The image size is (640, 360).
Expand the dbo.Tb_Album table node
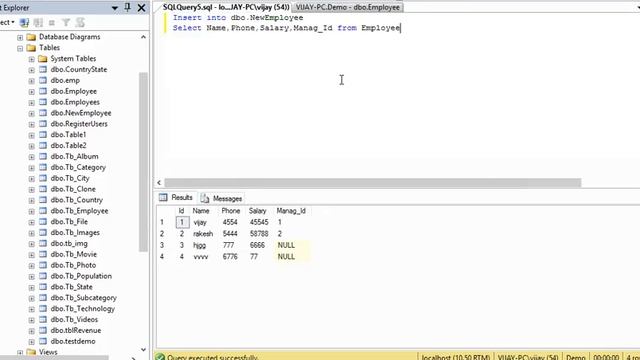(x=31, y=157)
